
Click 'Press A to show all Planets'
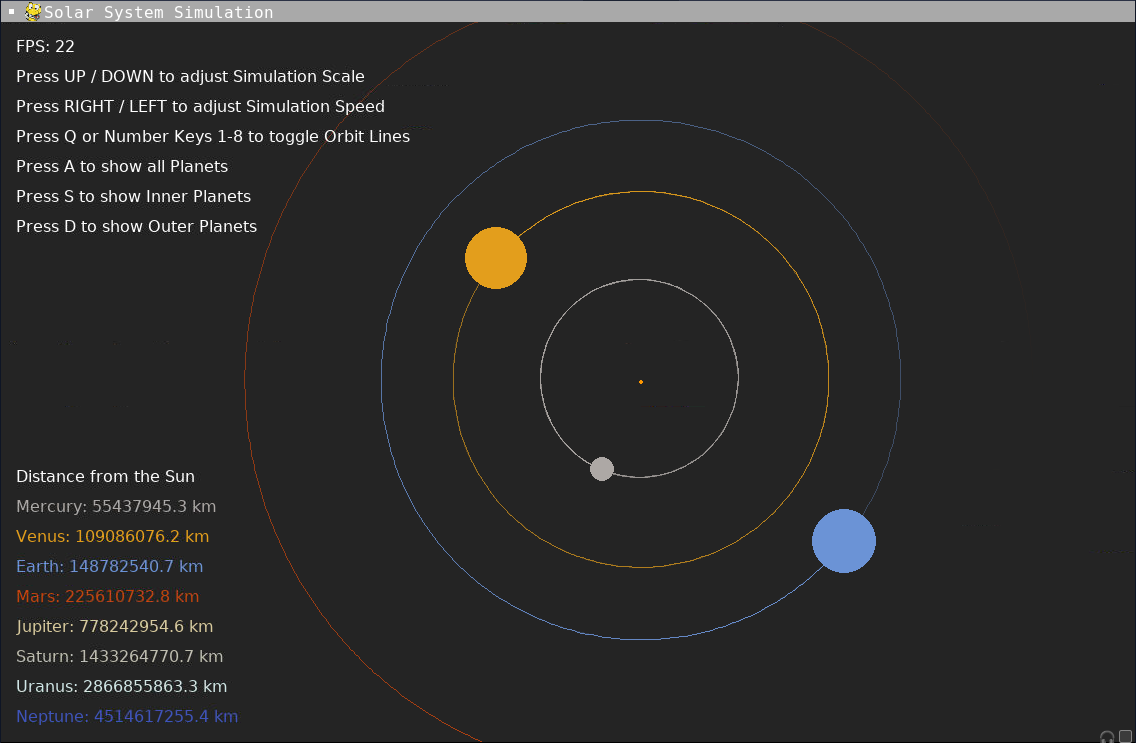click(122, 167)
